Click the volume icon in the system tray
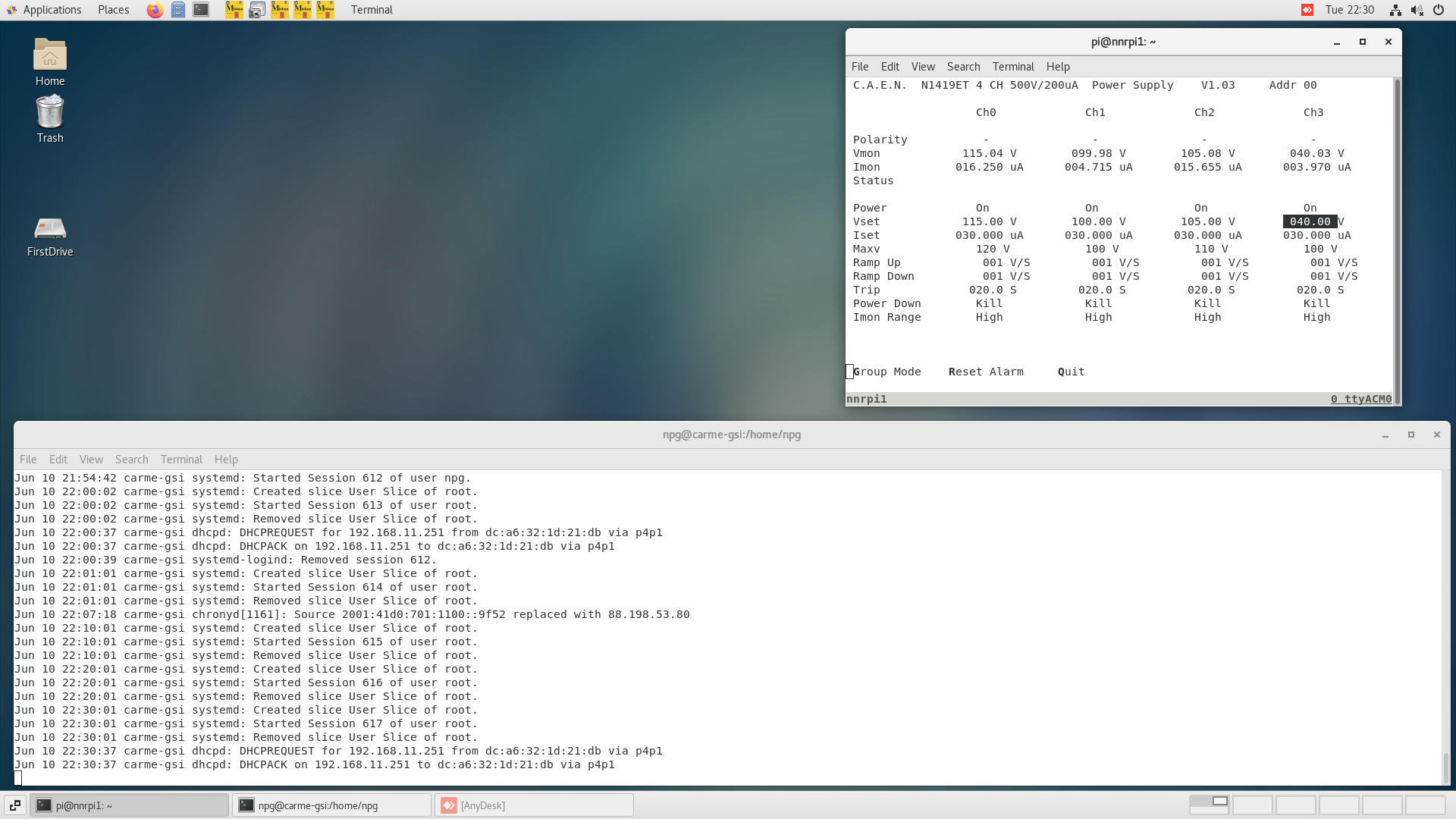 click(1417, 11)
